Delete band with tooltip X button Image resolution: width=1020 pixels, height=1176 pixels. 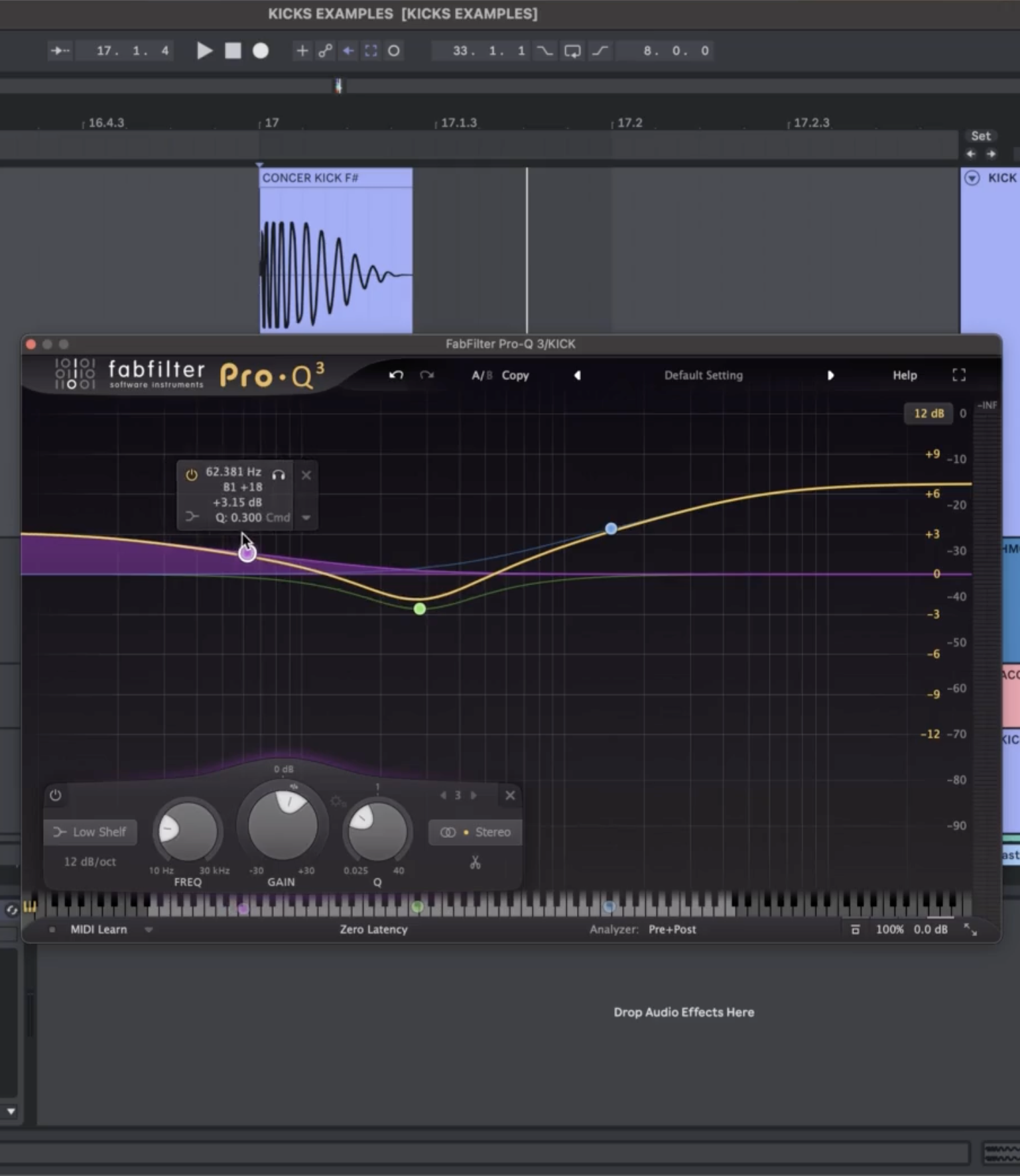click(x=306, y=475)
